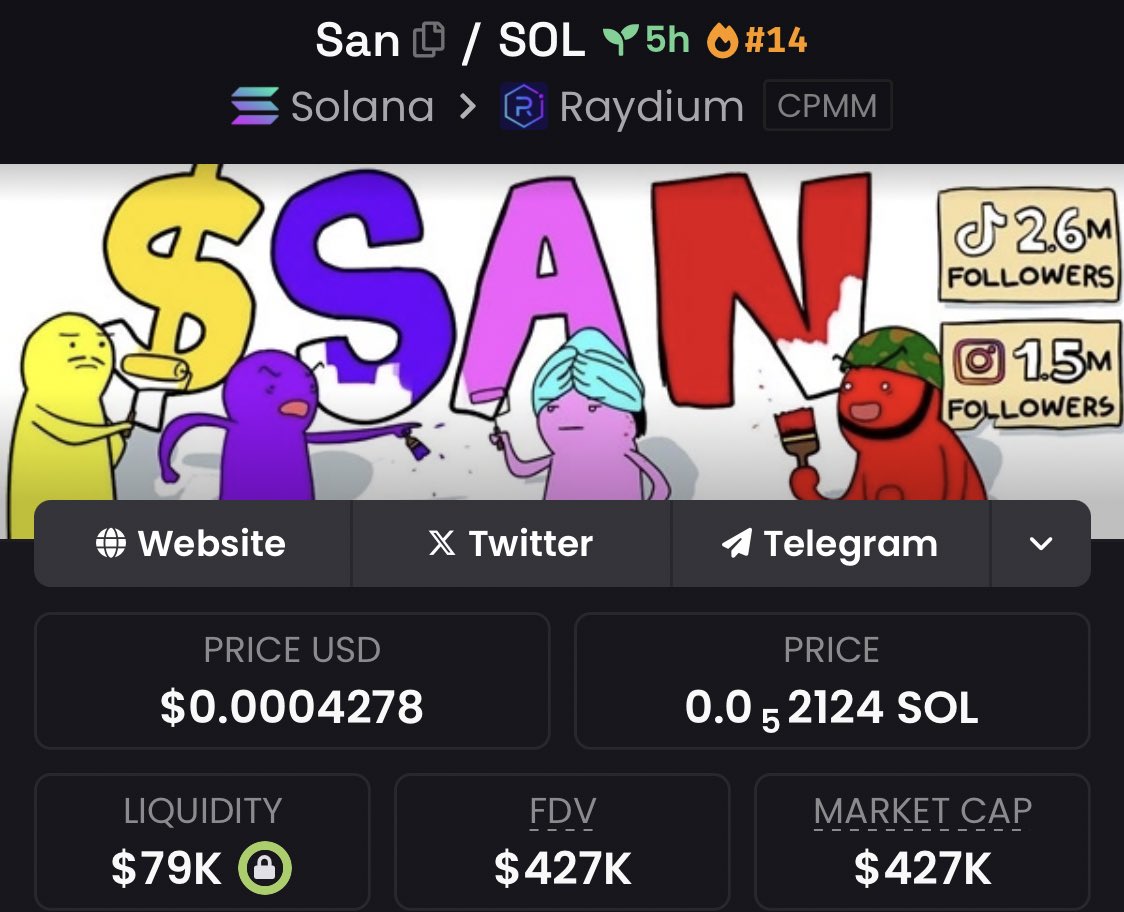Click the Solana breadcrumb label
This screenshot has height=912, width=1124.
coord(362,107)
